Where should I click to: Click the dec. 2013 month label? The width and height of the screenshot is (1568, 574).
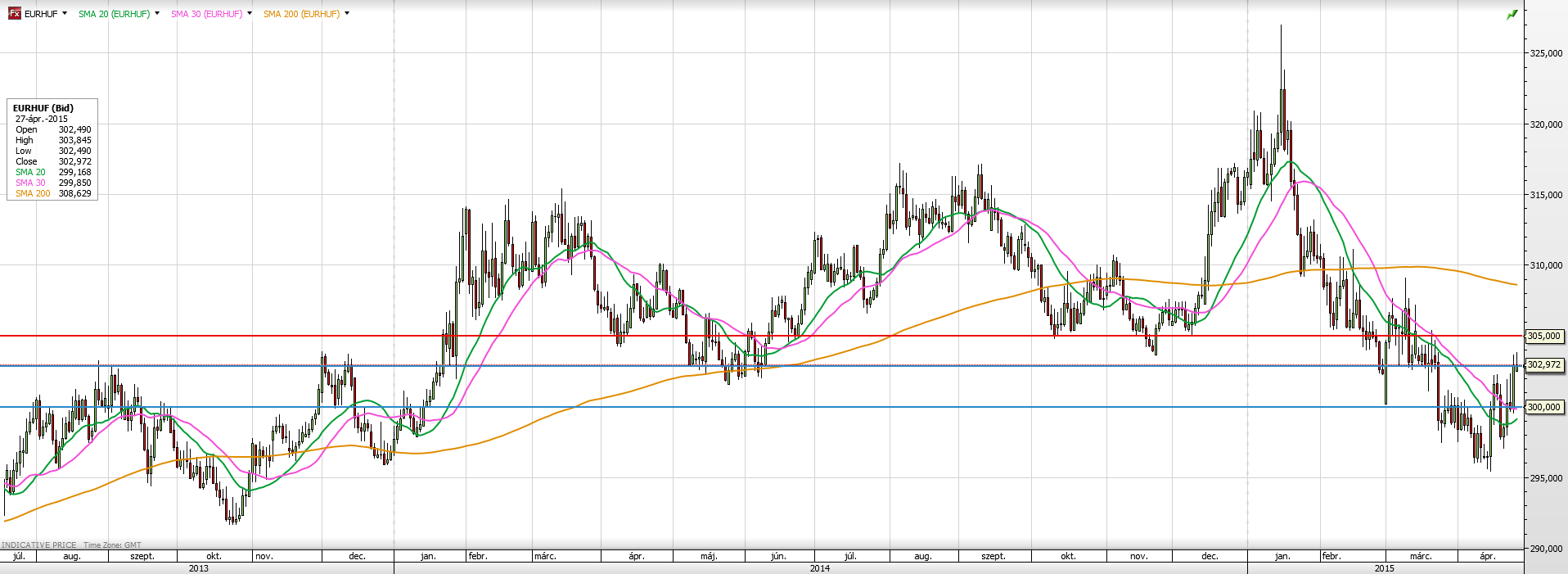coord(357,556)
